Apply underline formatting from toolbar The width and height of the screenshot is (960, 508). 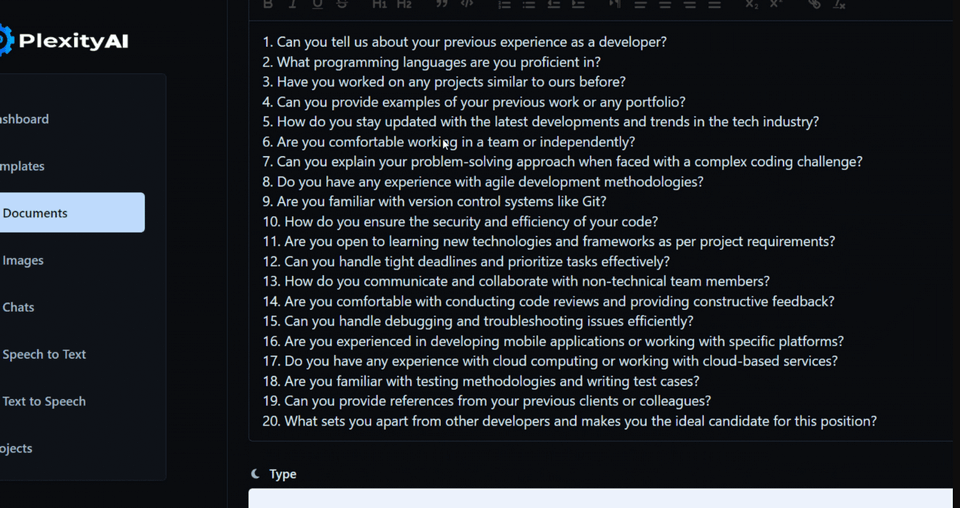click(317, 4)
